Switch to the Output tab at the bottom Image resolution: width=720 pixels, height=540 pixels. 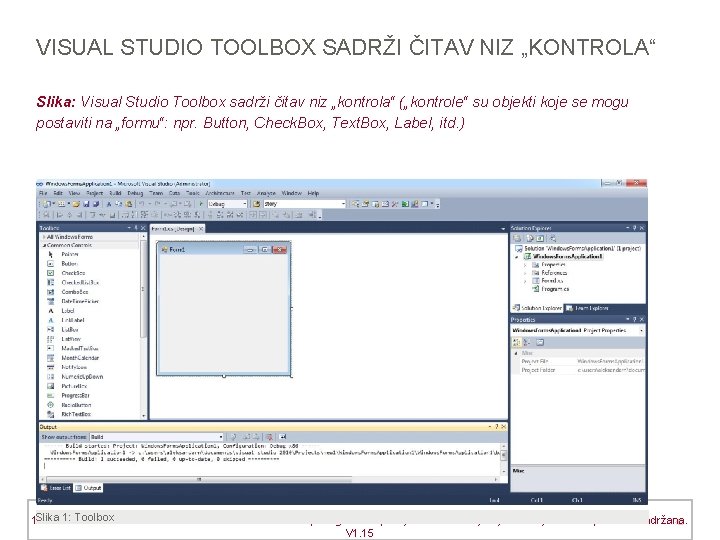[88, 488]
